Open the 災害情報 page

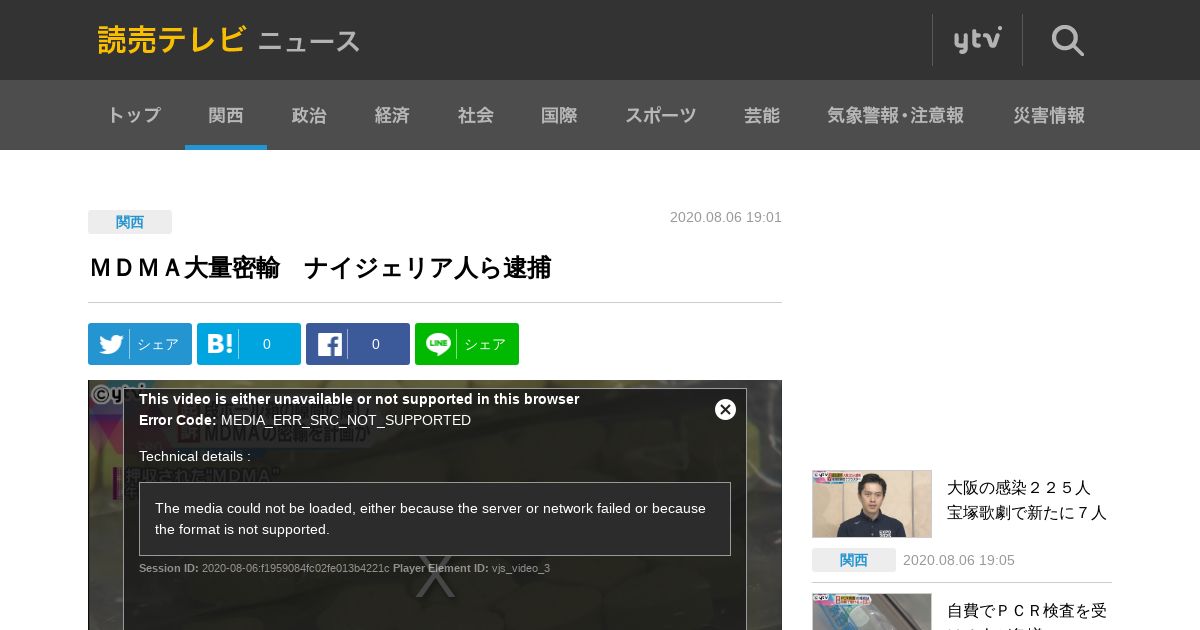click(1049, 115)
